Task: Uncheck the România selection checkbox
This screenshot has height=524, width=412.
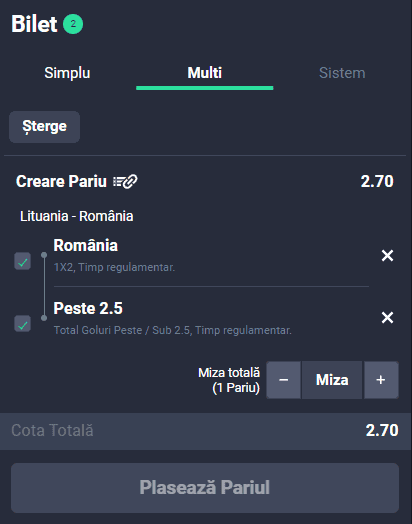Action: point(22,261)
